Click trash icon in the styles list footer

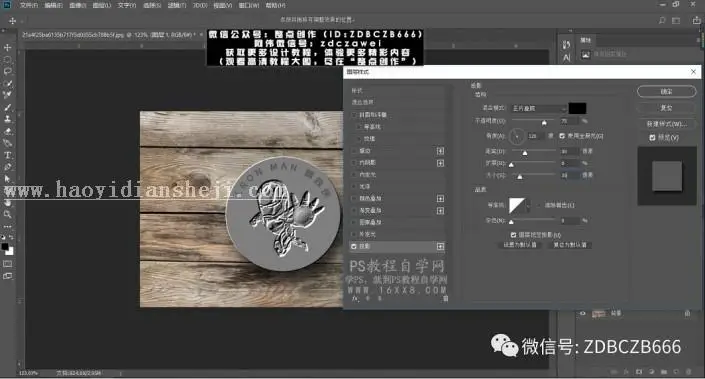click(x=446, y=299)
